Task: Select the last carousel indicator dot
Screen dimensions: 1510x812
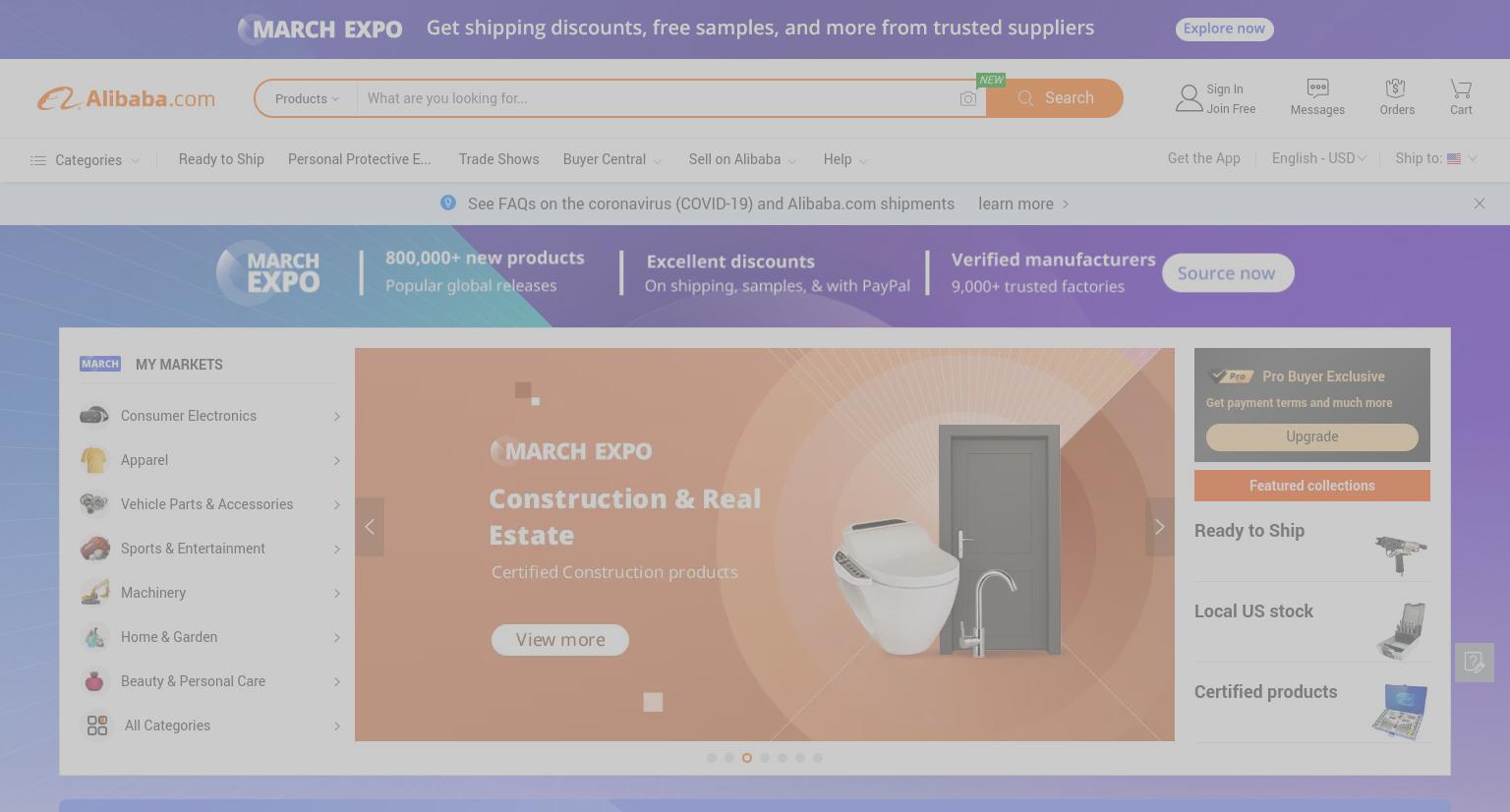Action: (x=818, y=758)
